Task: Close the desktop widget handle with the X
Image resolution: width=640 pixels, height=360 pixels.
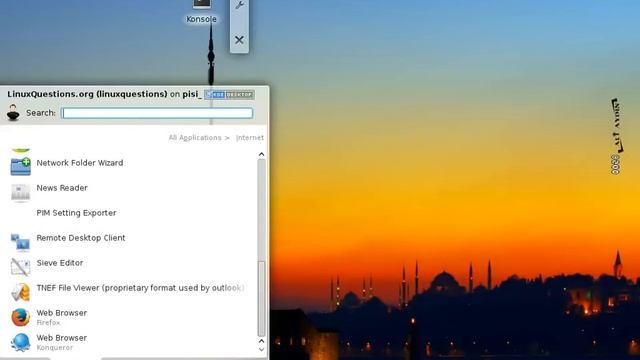Action: [x=240, y=40]
